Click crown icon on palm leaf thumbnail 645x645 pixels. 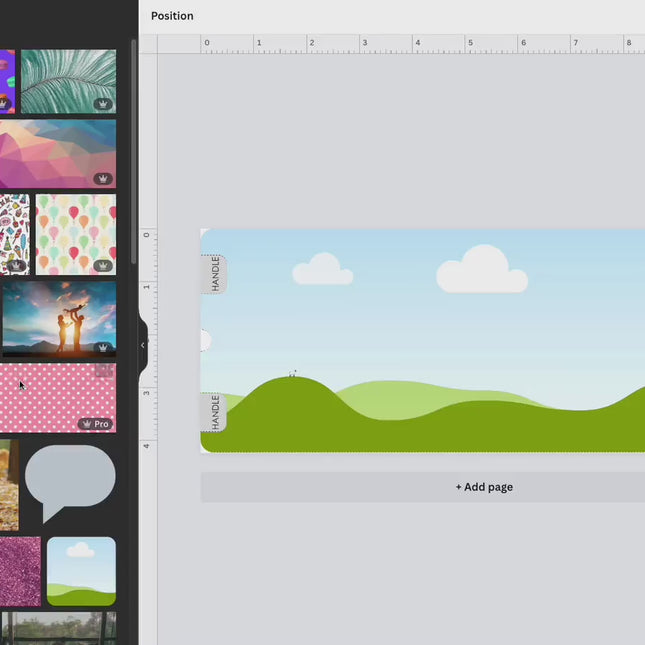pyautogui.click(x=103, y=104)
